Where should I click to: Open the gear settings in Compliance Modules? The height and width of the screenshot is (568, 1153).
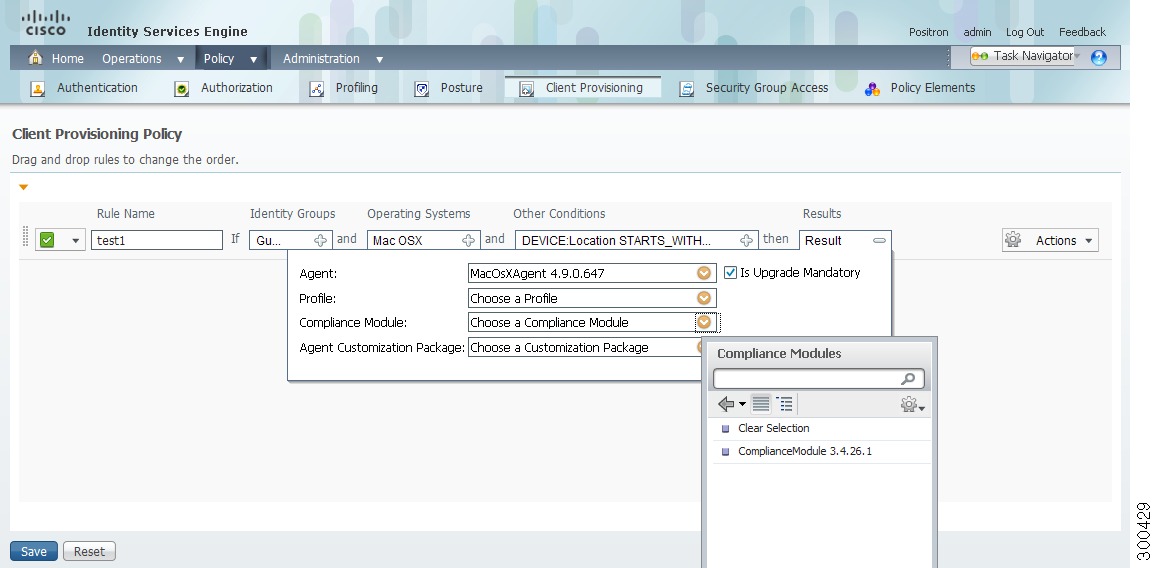click(x=913, y=405)
